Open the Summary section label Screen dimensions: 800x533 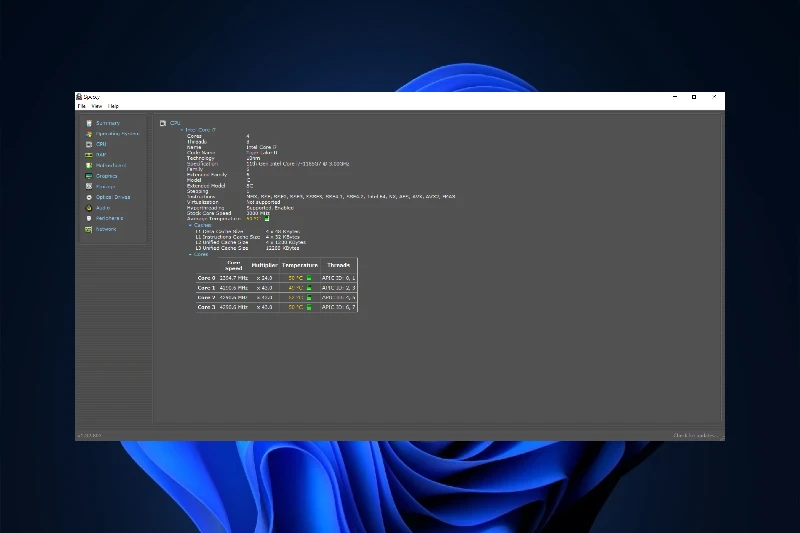pos(108,123)
